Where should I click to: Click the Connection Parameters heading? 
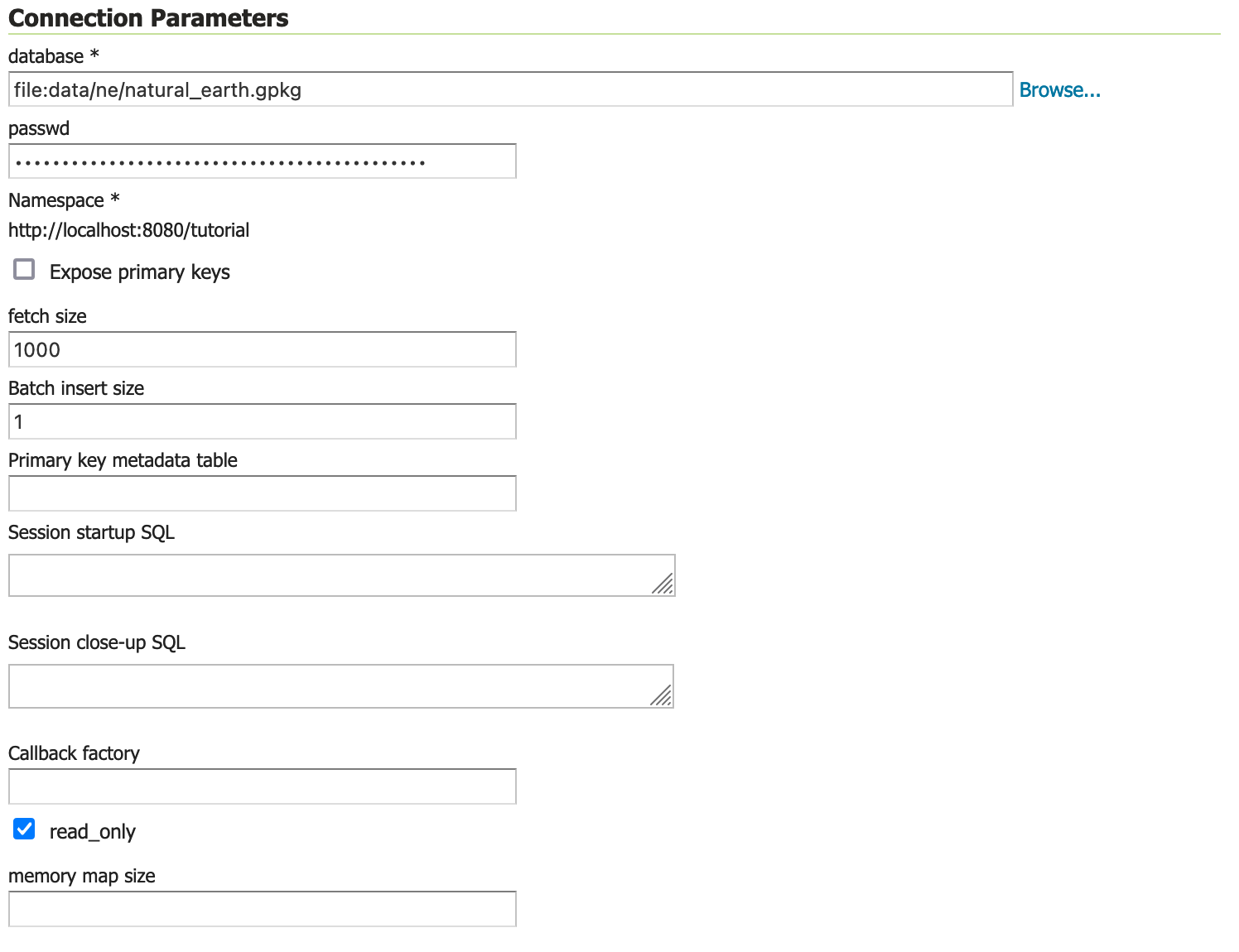coord(148,18)
